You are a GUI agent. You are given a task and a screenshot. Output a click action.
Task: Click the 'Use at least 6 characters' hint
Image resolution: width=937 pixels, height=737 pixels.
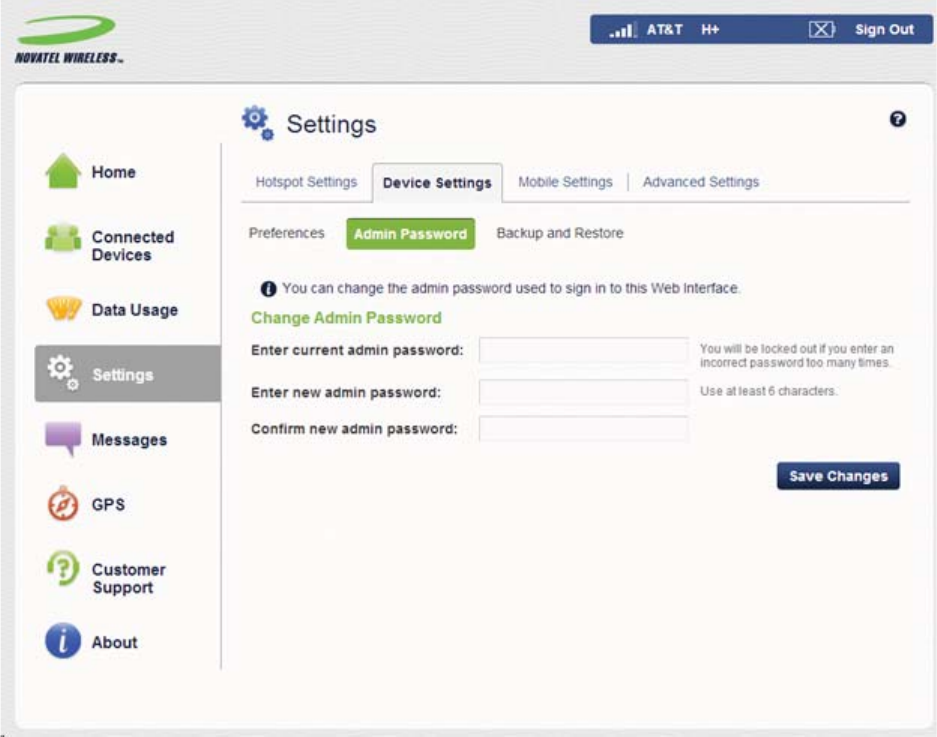click(768, 391)
